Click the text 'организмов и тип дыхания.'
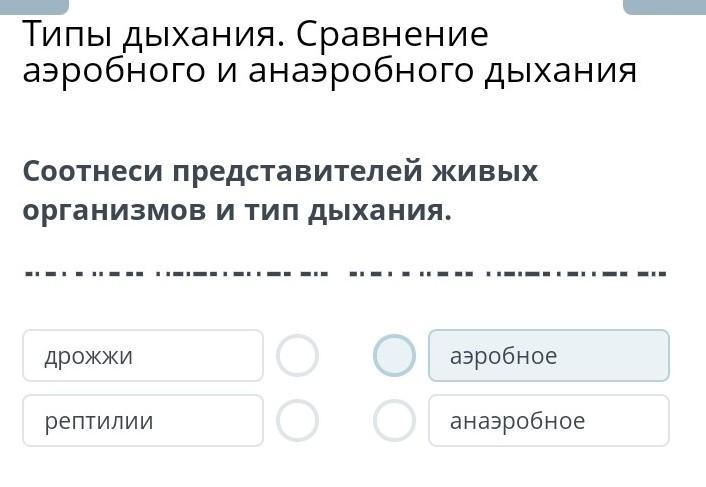Image resolution: width=706 pixels, height=487 pixels. (237, 212)
